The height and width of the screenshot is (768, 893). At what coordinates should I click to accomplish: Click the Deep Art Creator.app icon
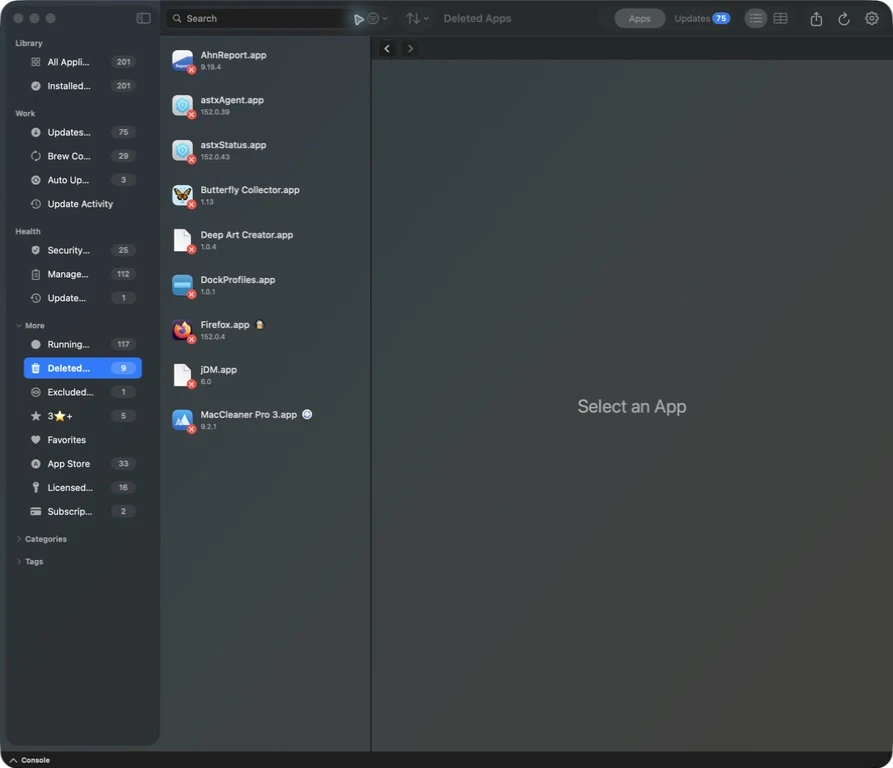pos(182,240)
